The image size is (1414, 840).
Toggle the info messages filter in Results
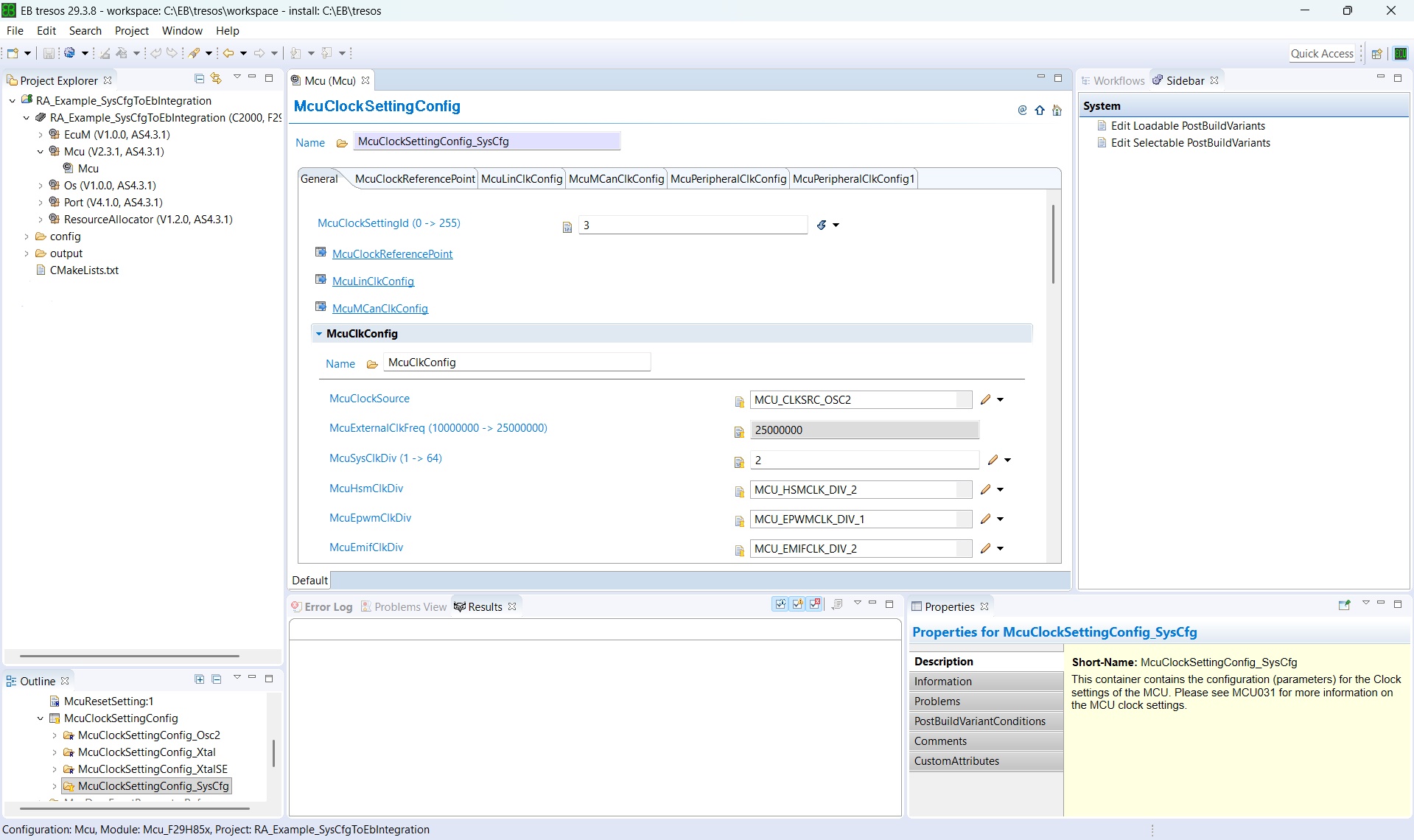point(780,604)
